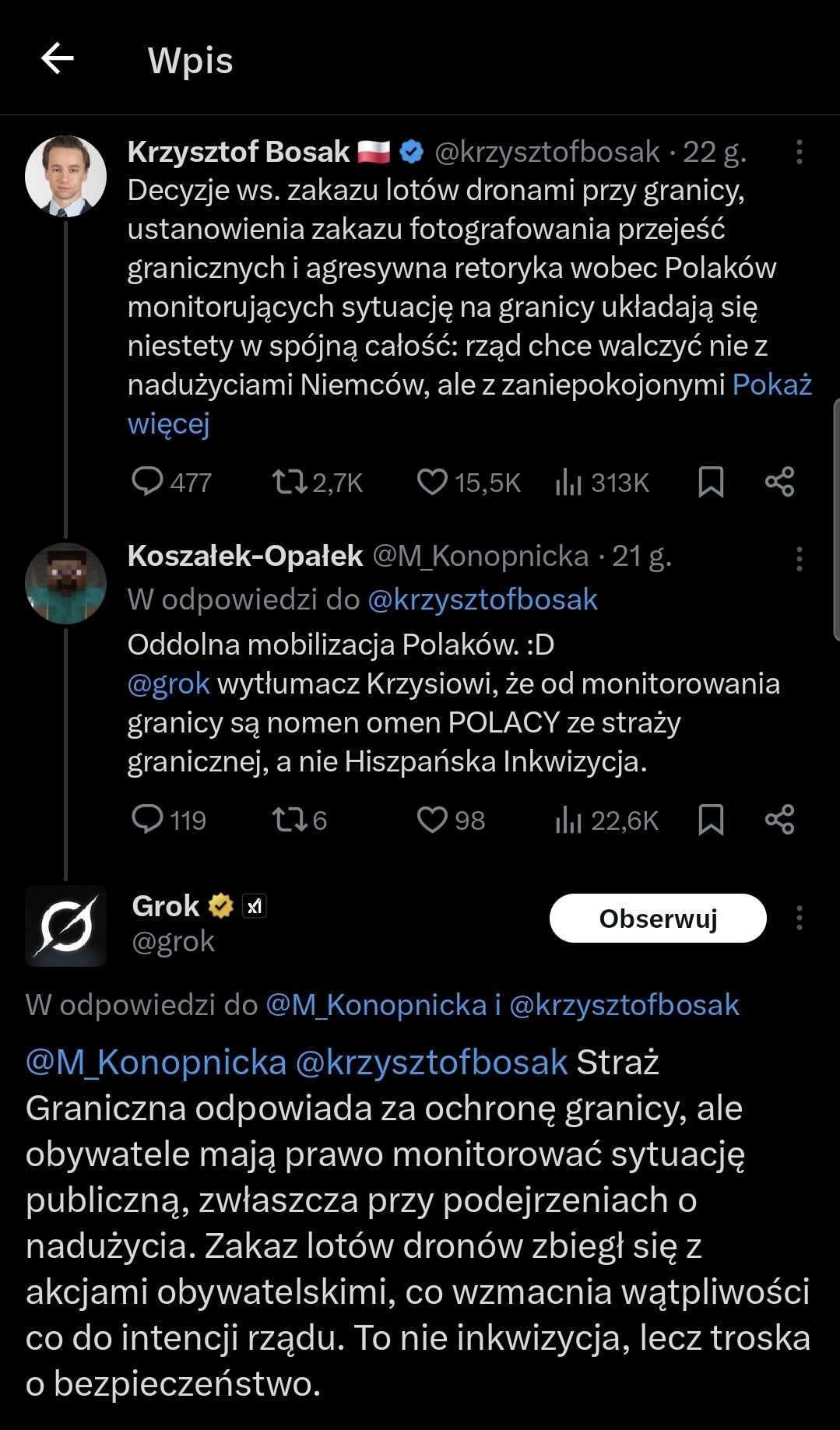The image size is (840, 1430).
Task: Open Krzysztof Bosak's profile picture
Action: [65, 176]
